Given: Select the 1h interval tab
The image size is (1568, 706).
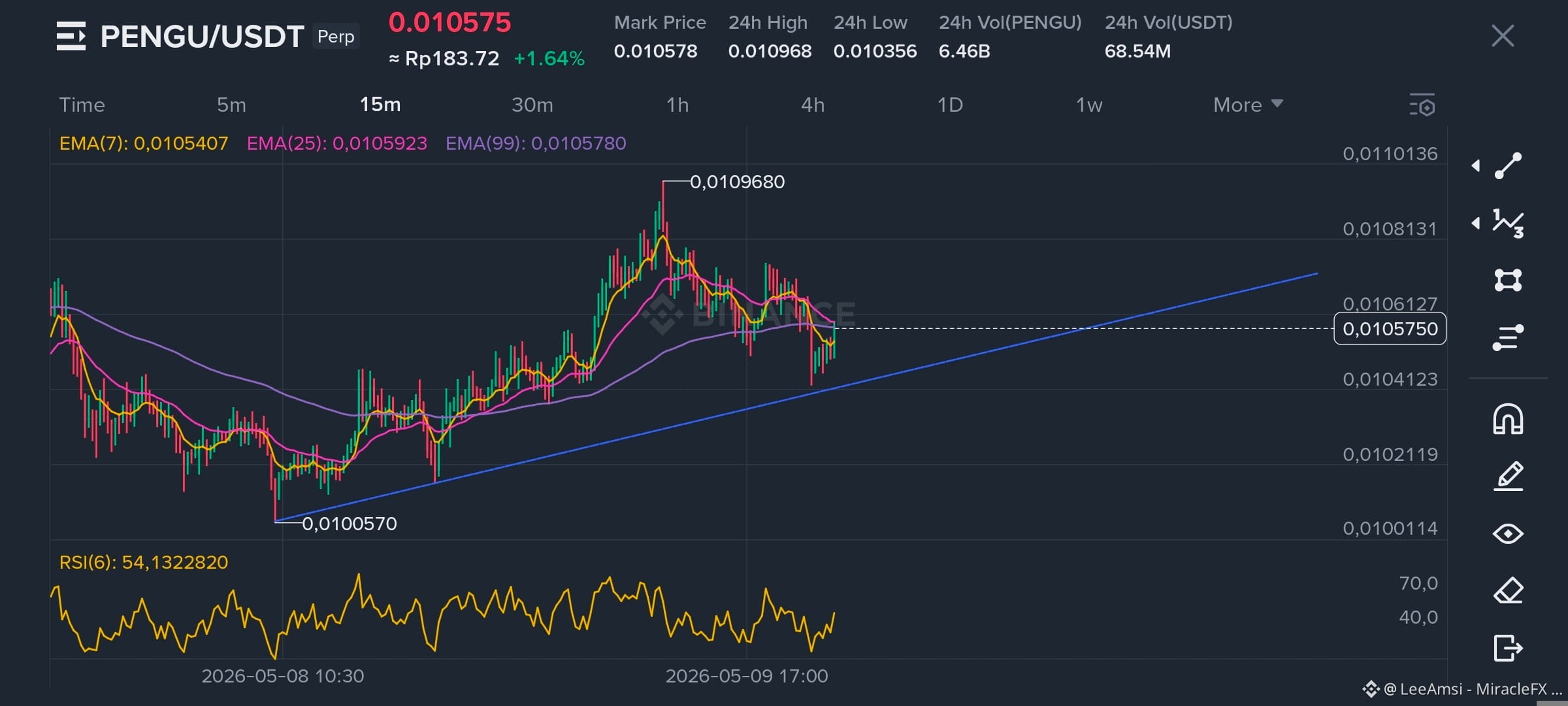Looking at the screenshot, I should pyautogui.click(x=678, y=105).
